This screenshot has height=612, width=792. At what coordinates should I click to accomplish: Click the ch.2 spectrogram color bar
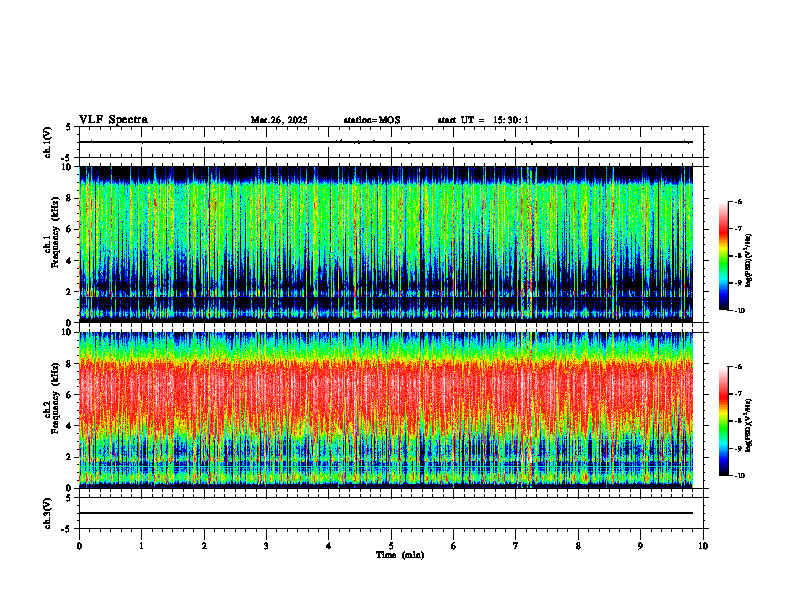point(723,421)
